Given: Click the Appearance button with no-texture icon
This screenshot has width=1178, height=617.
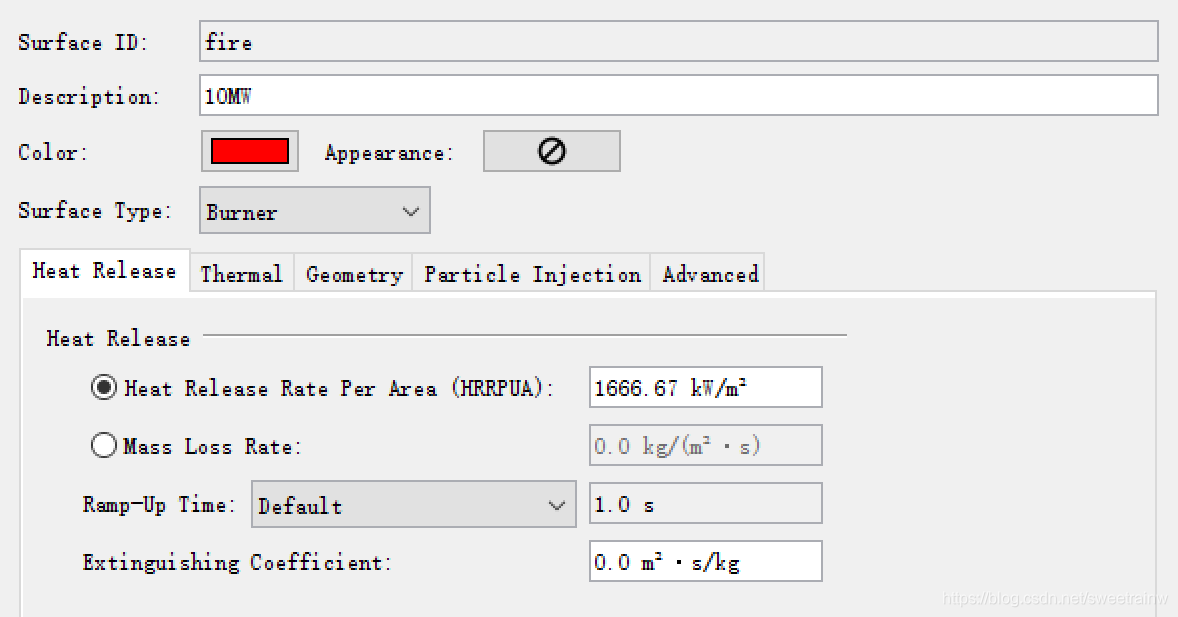Looking at the screenshot, I should 551,151.
